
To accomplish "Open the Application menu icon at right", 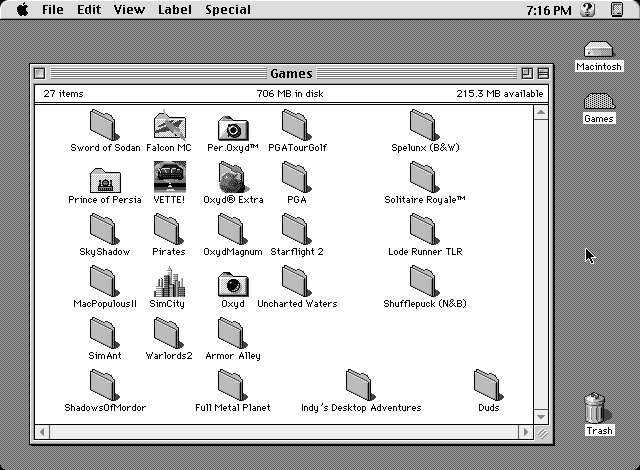I will [617, 9].
